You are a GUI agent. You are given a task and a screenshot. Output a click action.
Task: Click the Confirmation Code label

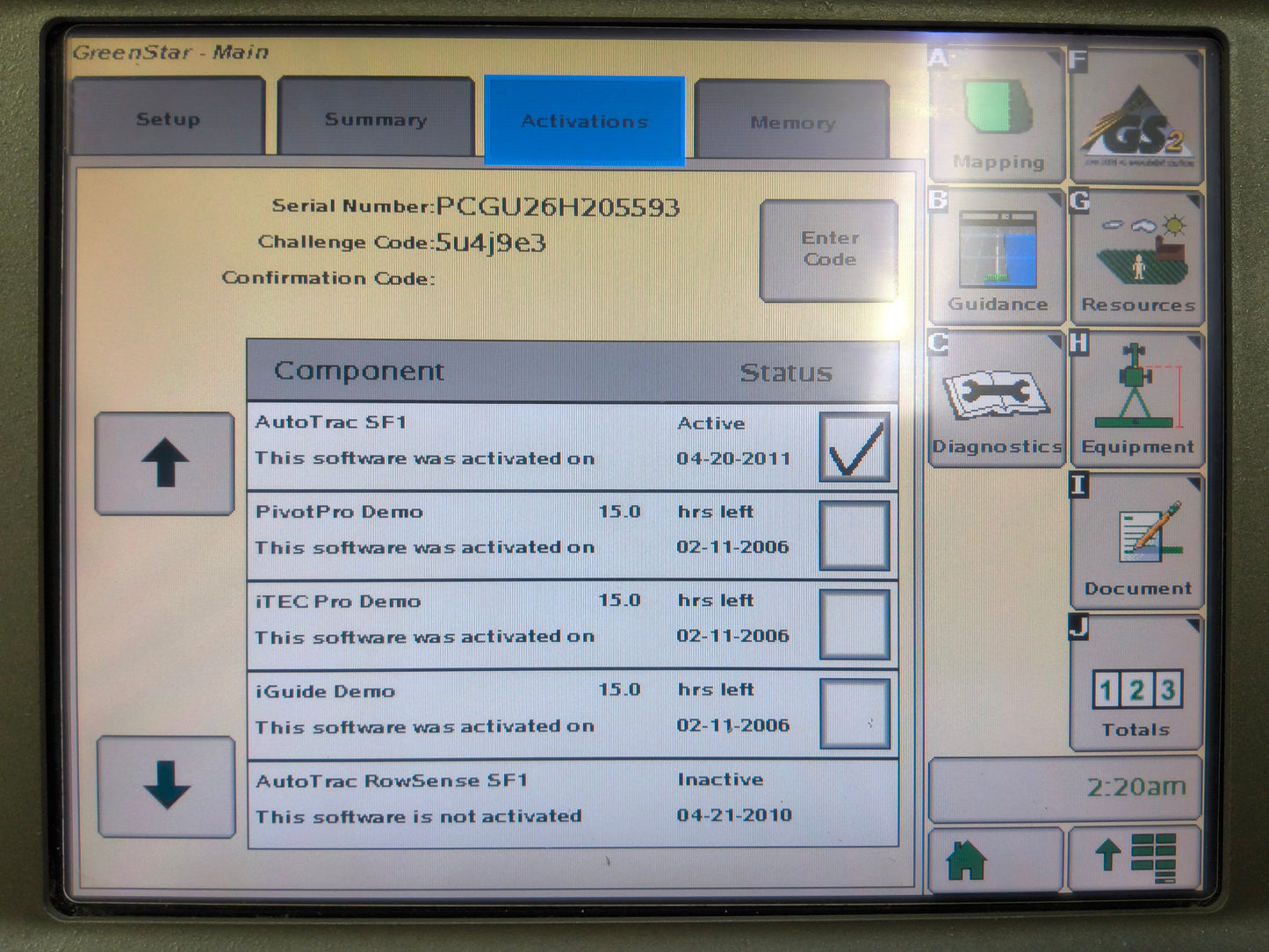(x=328, y=278)
